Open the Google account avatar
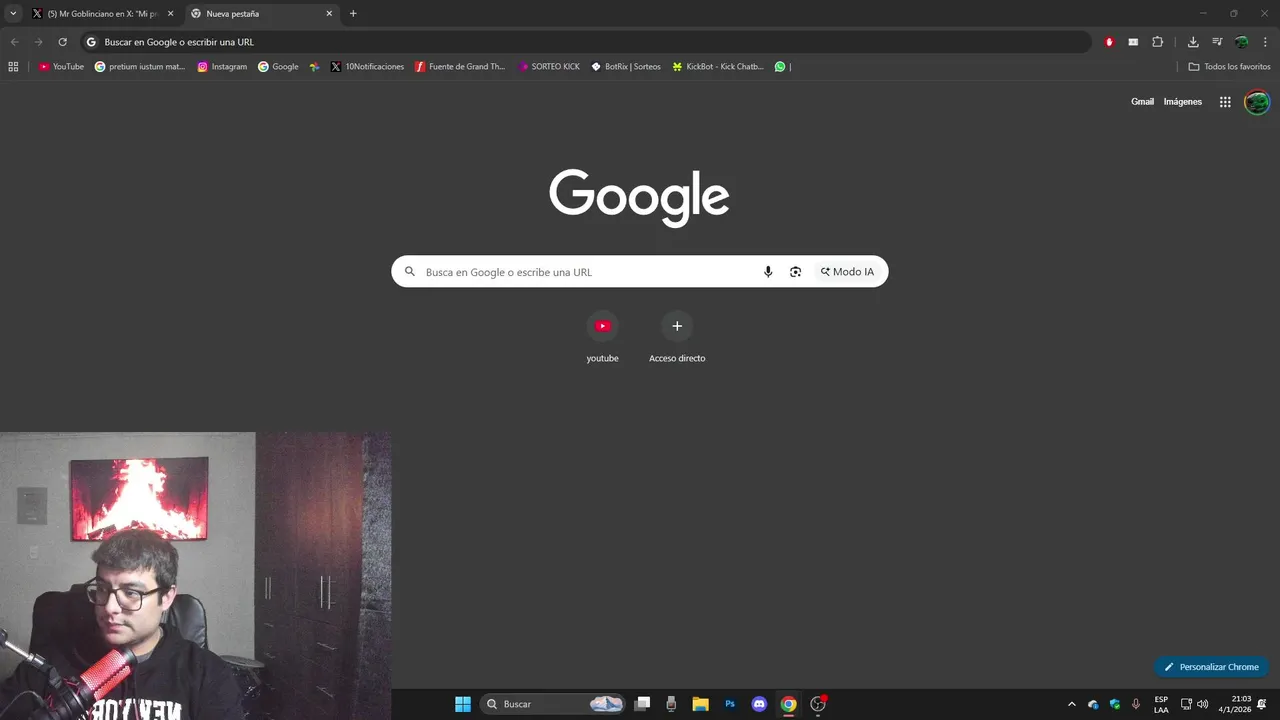This screenshot has width=1280, height=720. 1257,102
